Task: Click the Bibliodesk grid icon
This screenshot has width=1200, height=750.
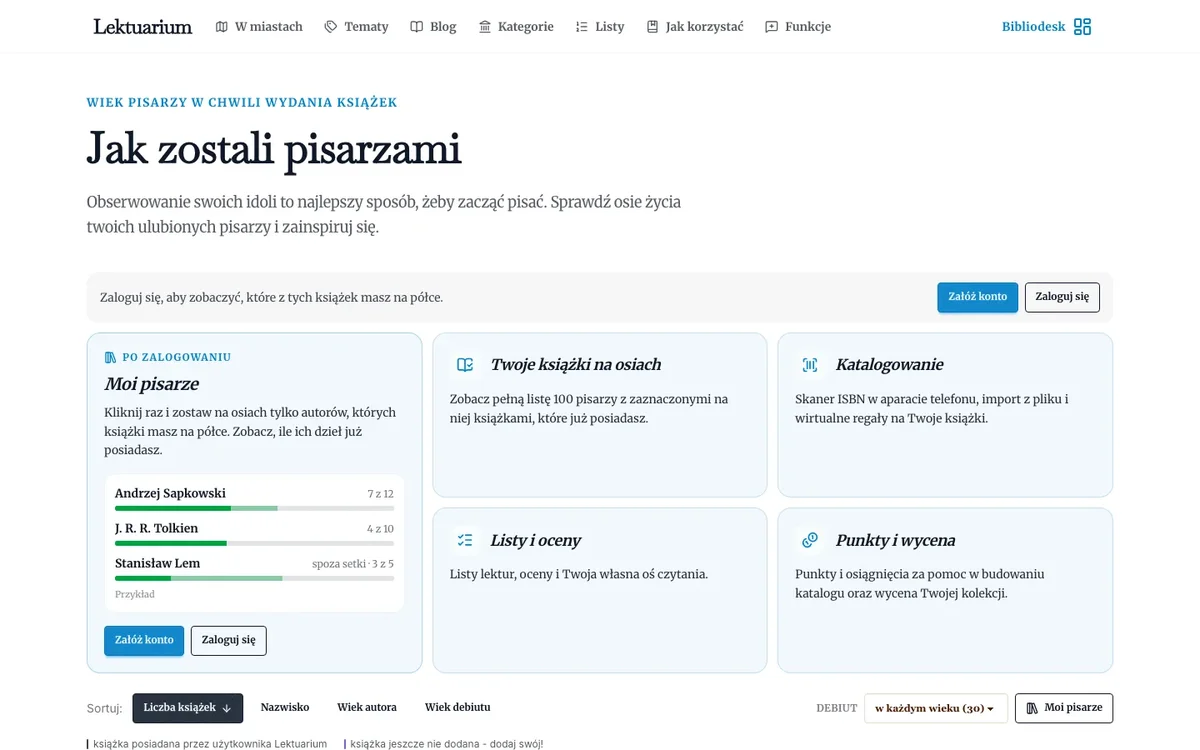Action: 1082,27
